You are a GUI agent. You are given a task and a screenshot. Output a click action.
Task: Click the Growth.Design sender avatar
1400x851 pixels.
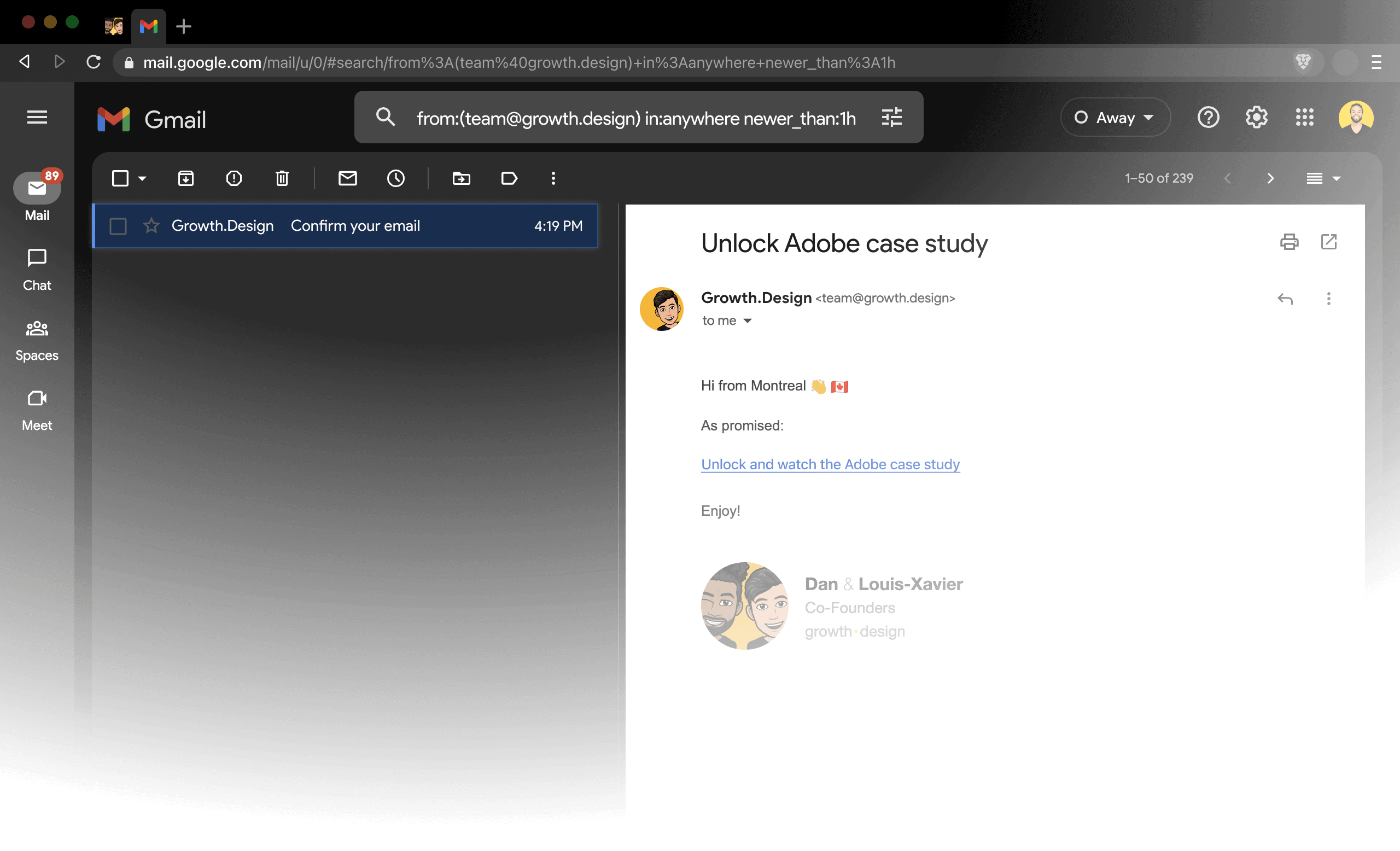coord(661,309)
